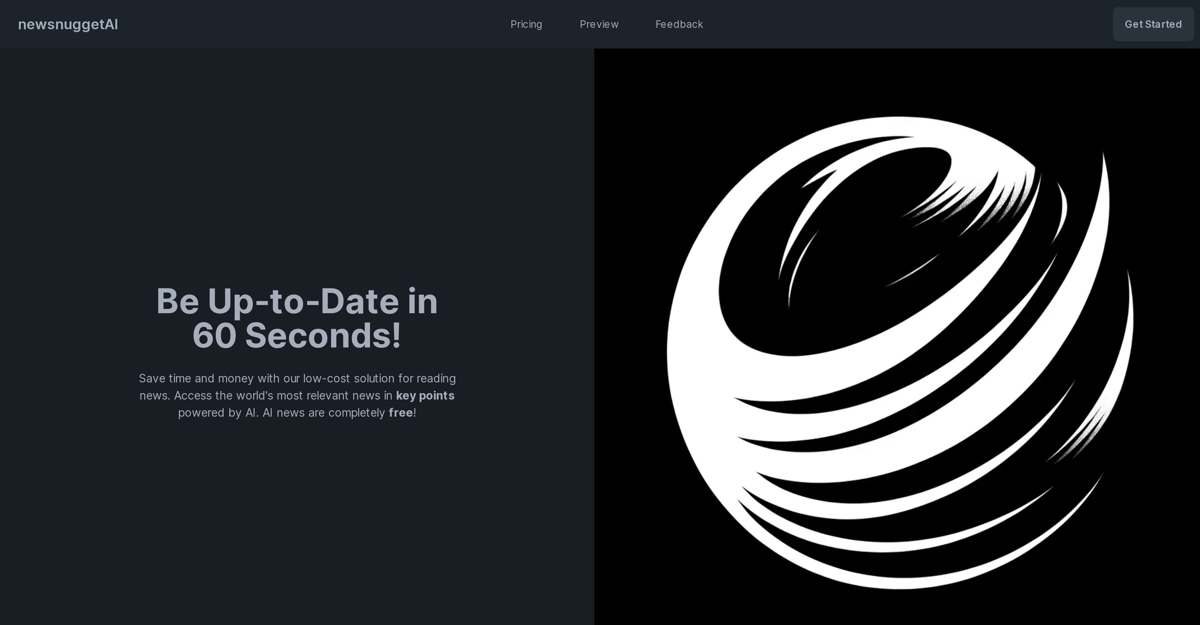Screen dimensions: 1200x625
Task: Click the bold 'key points' text
Action: click(x=425, y=395)
